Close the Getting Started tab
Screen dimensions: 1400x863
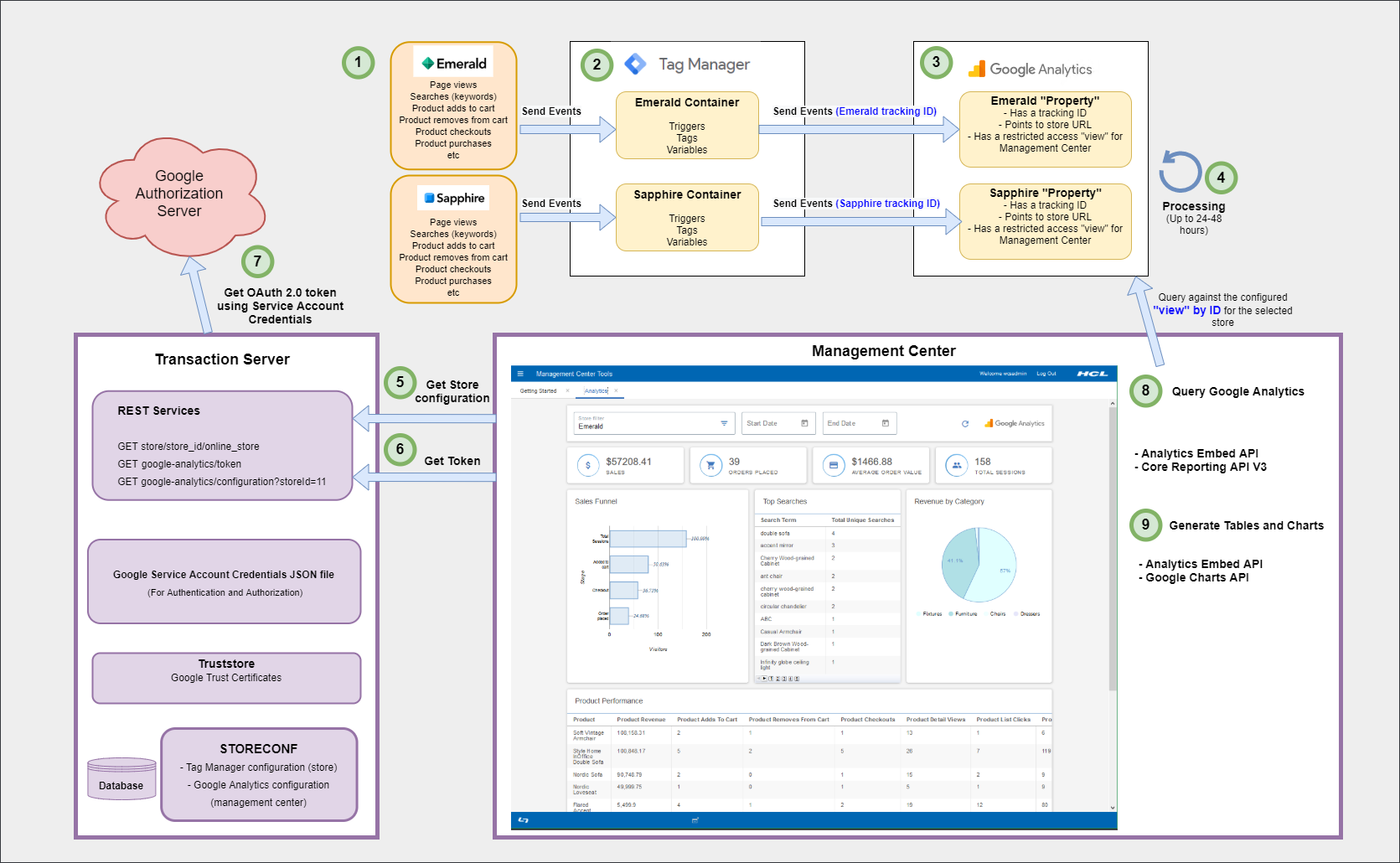[x=567, y=390]
